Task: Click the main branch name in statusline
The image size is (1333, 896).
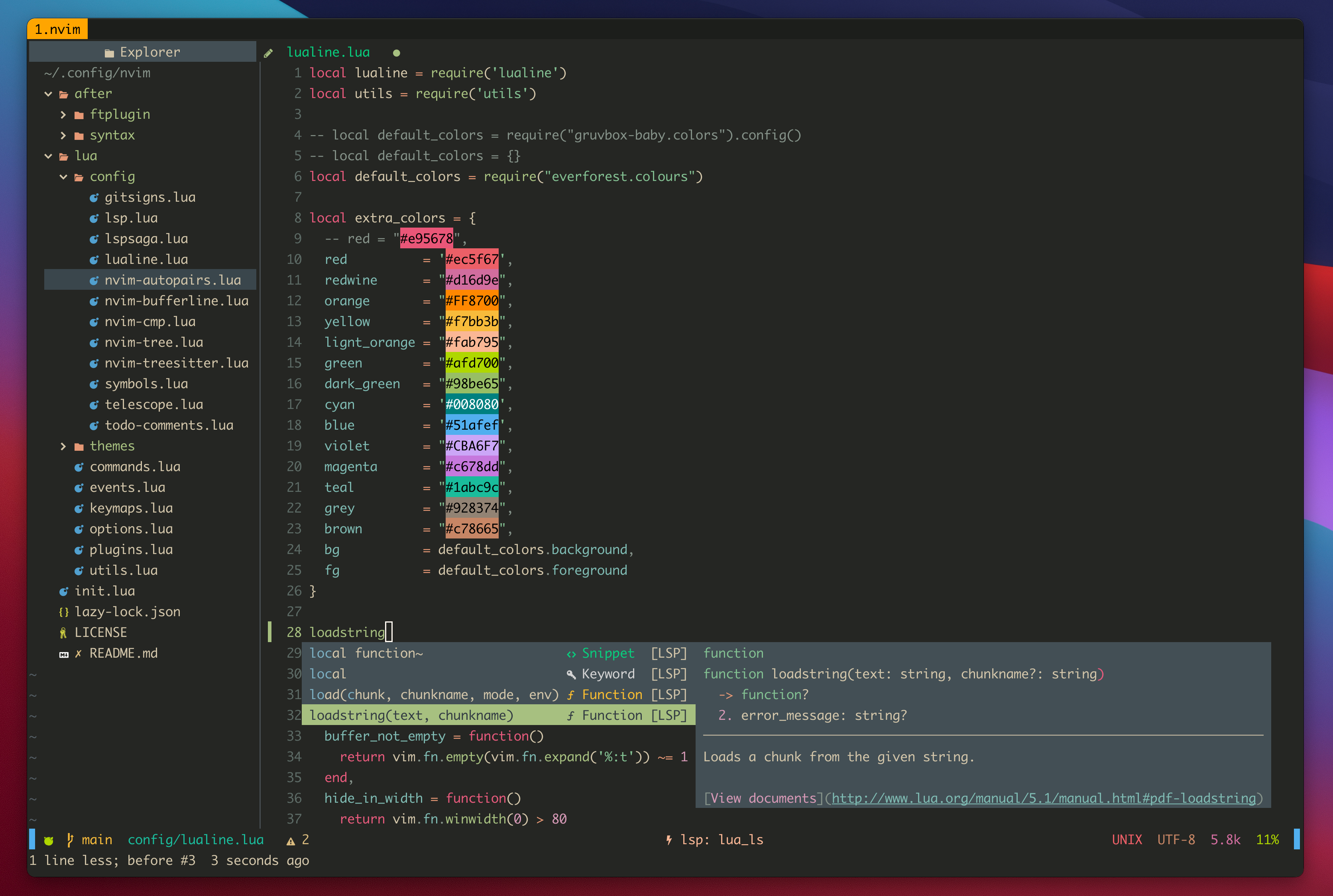Action: click(x=96, y=839)
